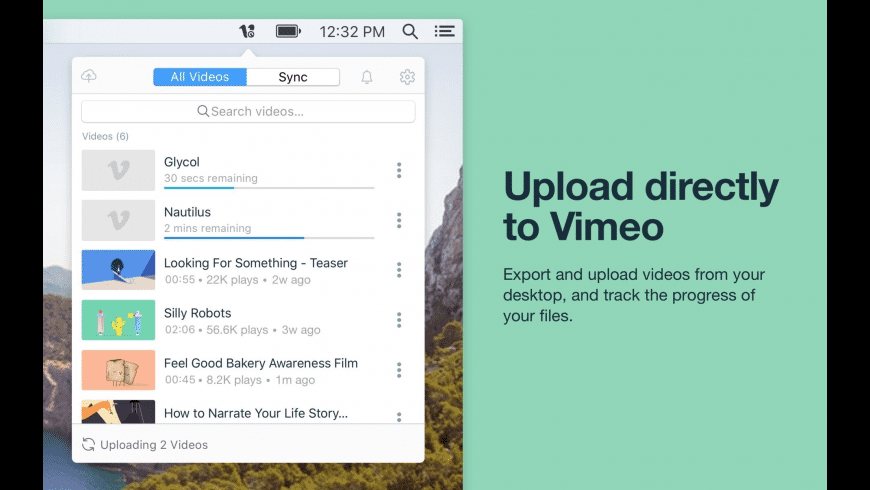Image resolution: width=870 pixels, height=490 pixels.
Task: Click Silly Robots thumbnail
Action: [x=118, y=320]
